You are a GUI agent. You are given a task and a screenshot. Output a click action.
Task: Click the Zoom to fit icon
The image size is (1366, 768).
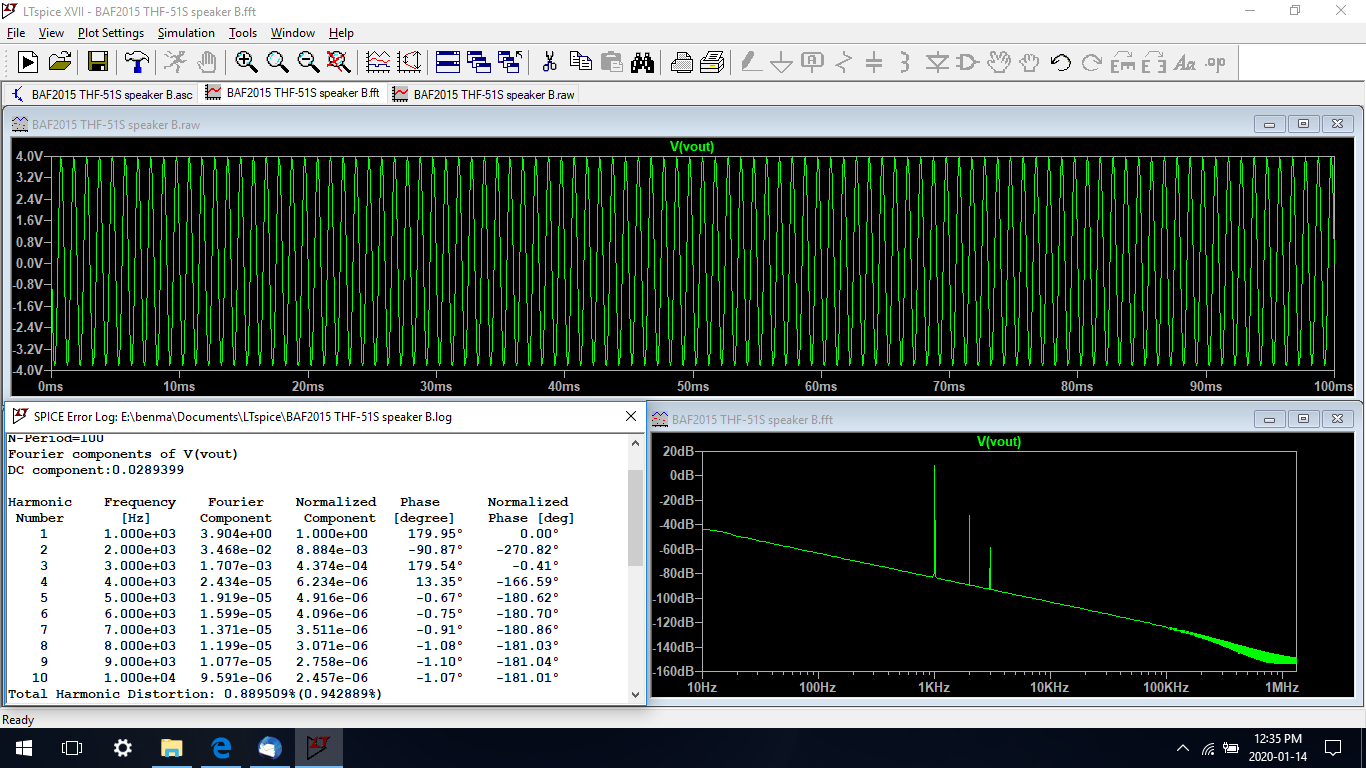(x=339, y=62)
